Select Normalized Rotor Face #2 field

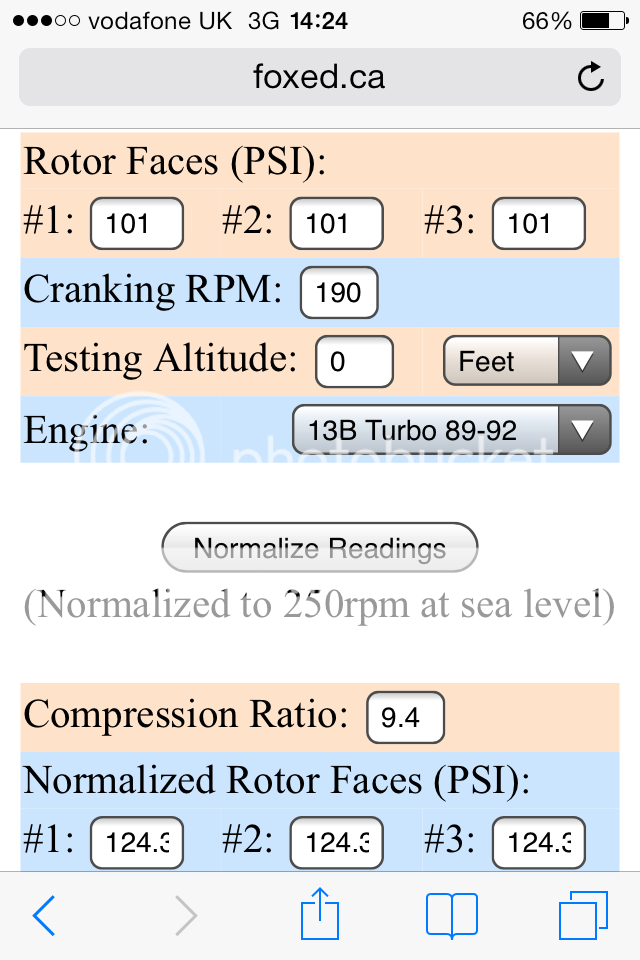[336, 843]
